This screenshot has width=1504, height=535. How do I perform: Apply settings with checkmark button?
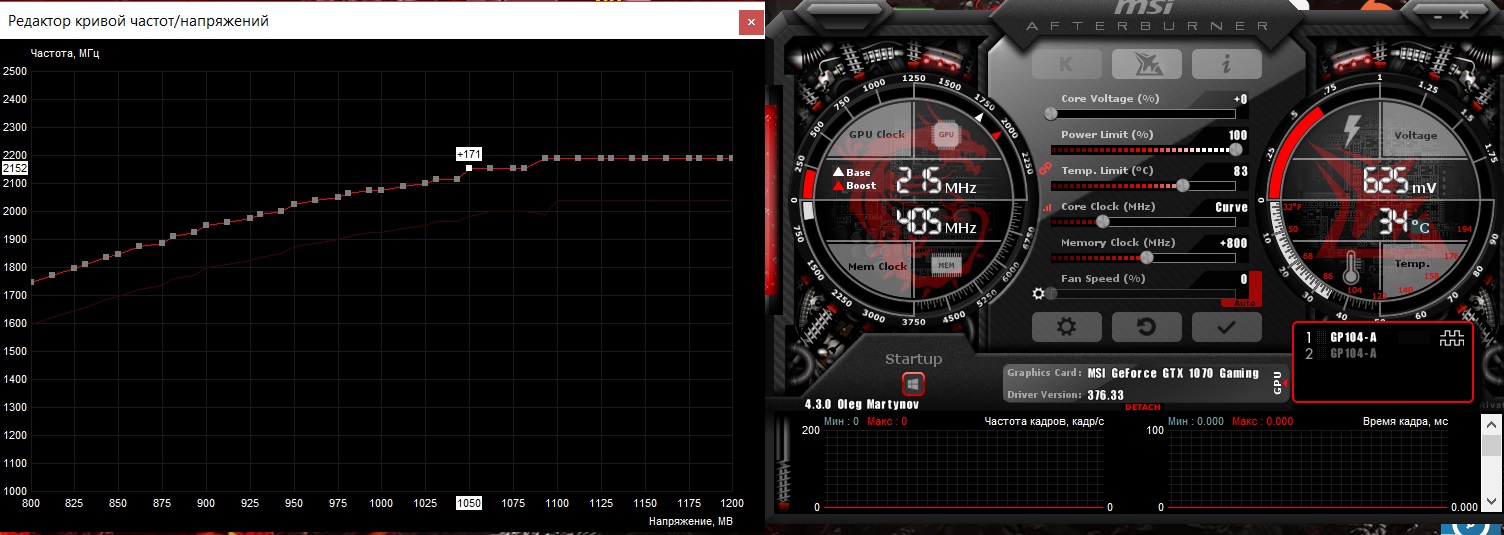tap(1226, 326)
